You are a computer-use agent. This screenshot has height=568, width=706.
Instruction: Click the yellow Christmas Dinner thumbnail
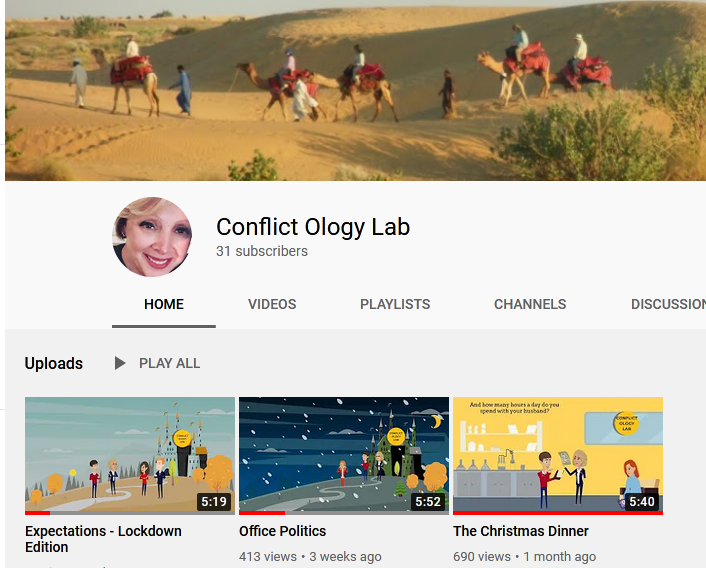pos(558,455)
